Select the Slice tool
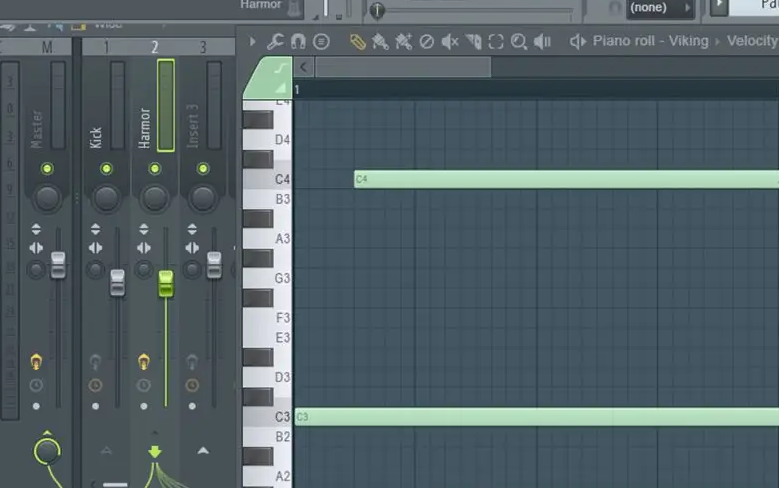The height and width of the screenshot is (488, 779). [473, 42]
